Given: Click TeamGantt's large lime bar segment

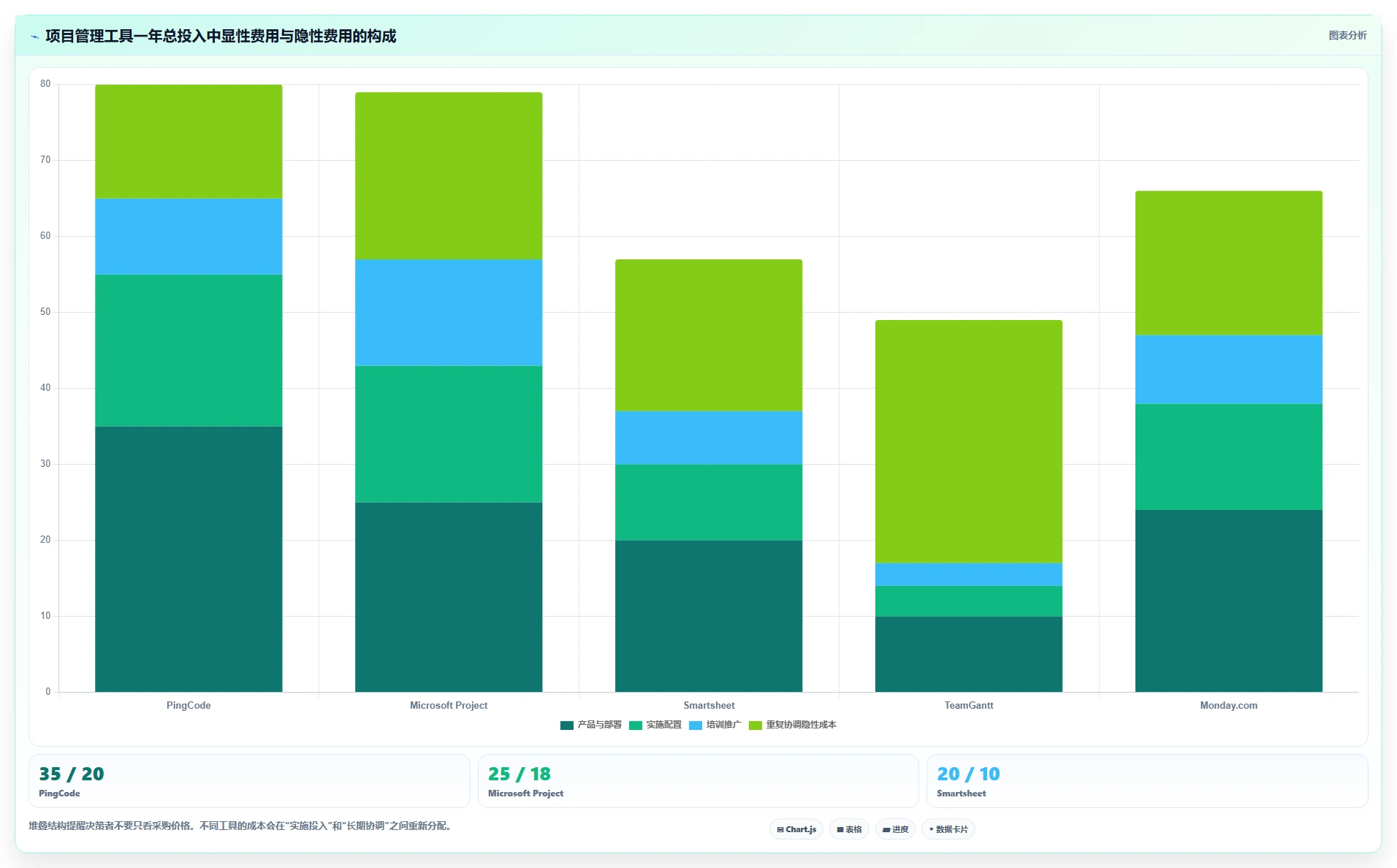Looking at the screenshot, I should click(x=969, y=441).
